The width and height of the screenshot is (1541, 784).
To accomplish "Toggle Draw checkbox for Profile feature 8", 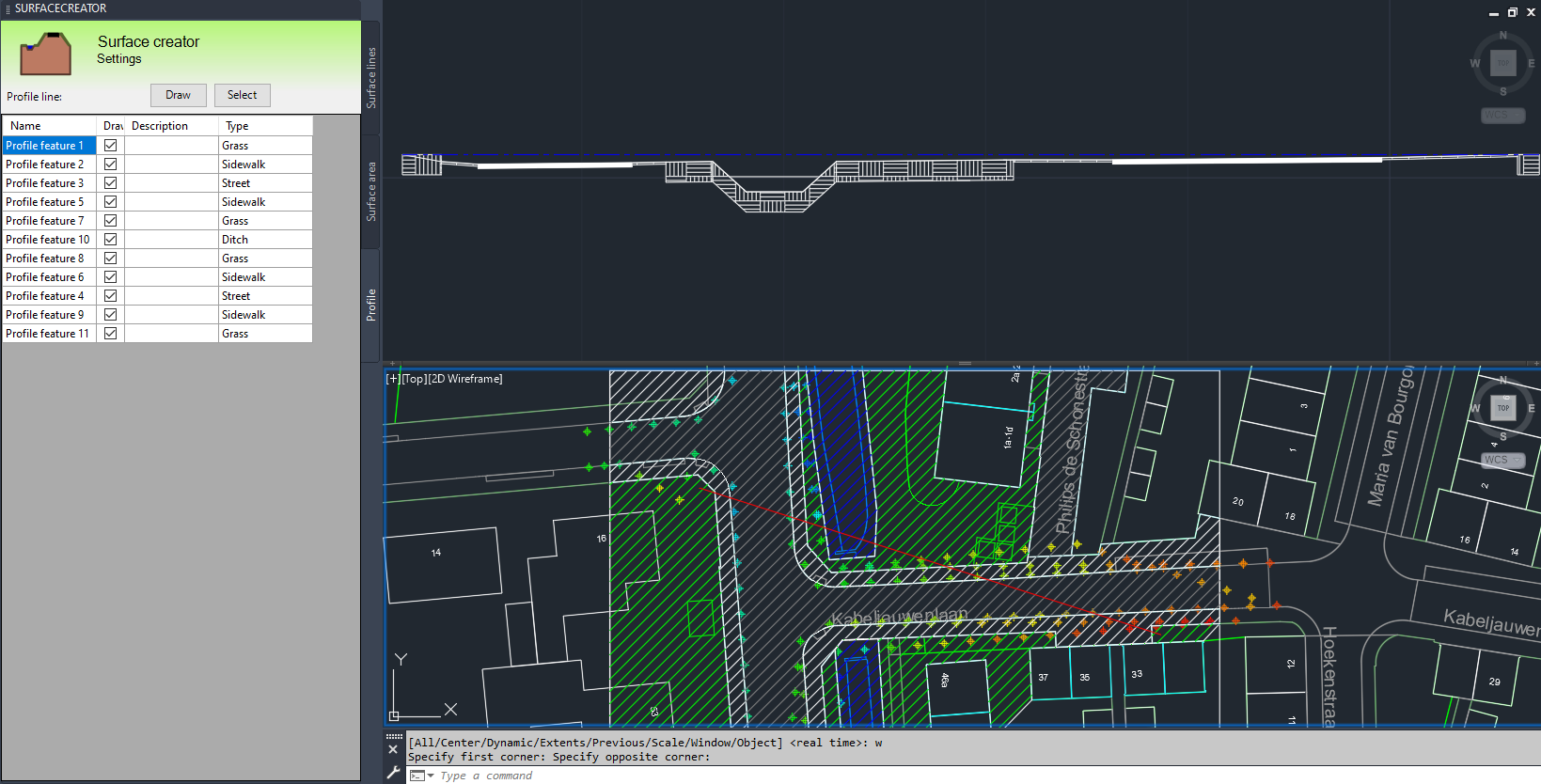I will click(x=111, y=259).
